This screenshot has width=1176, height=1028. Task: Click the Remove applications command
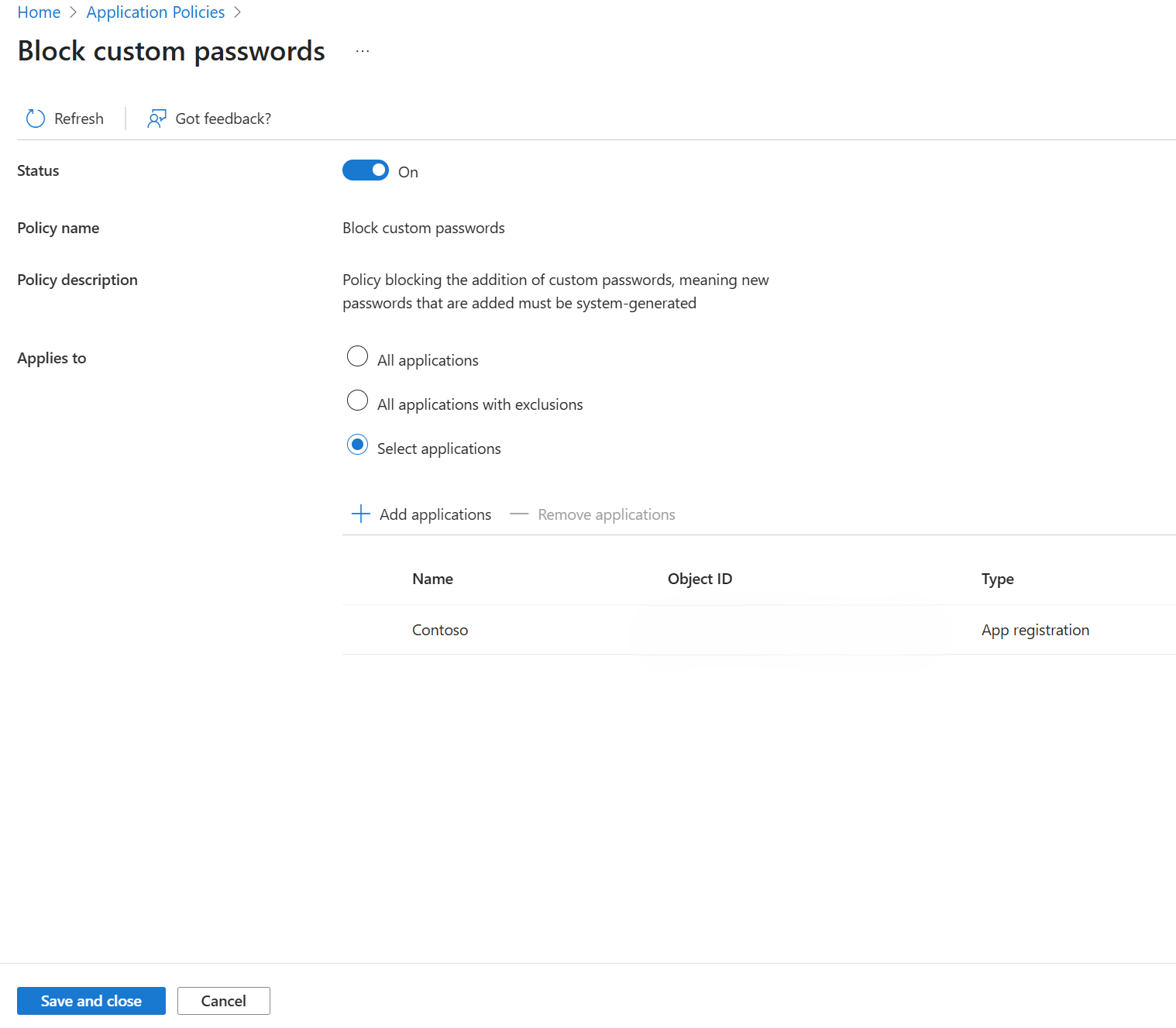click(606, 514)
